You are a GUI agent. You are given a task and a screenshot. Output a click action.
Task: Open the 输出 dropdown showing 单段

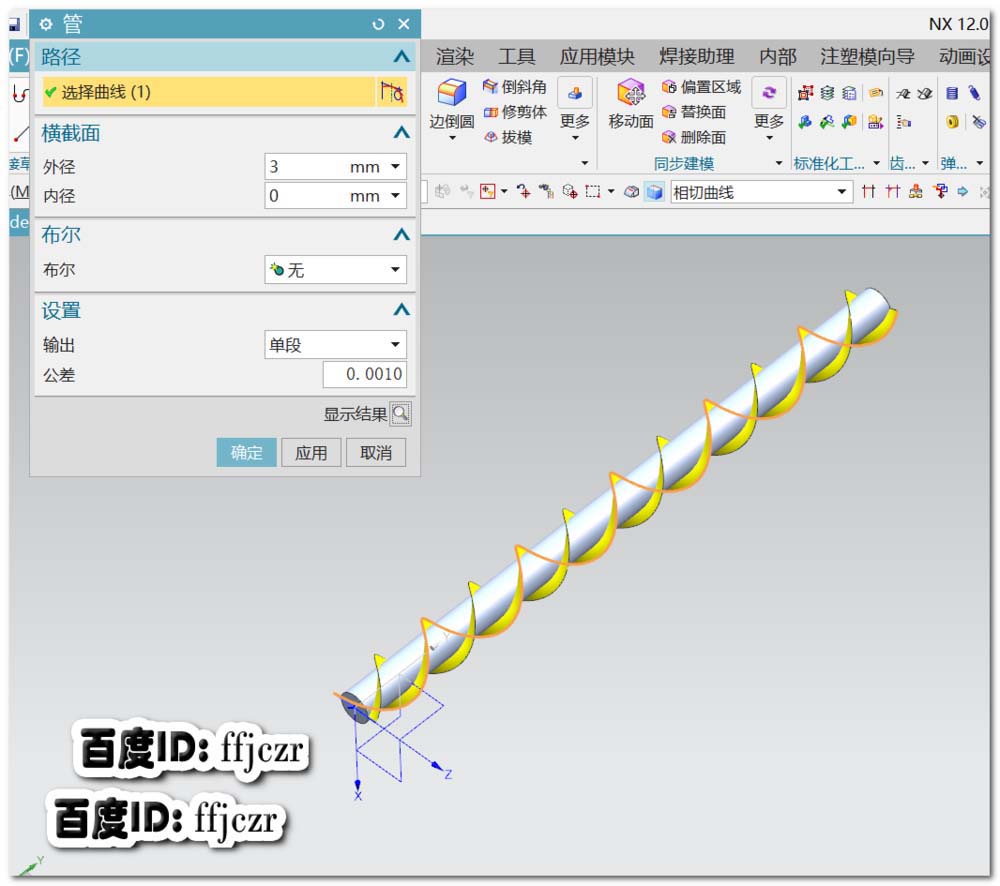335,344
